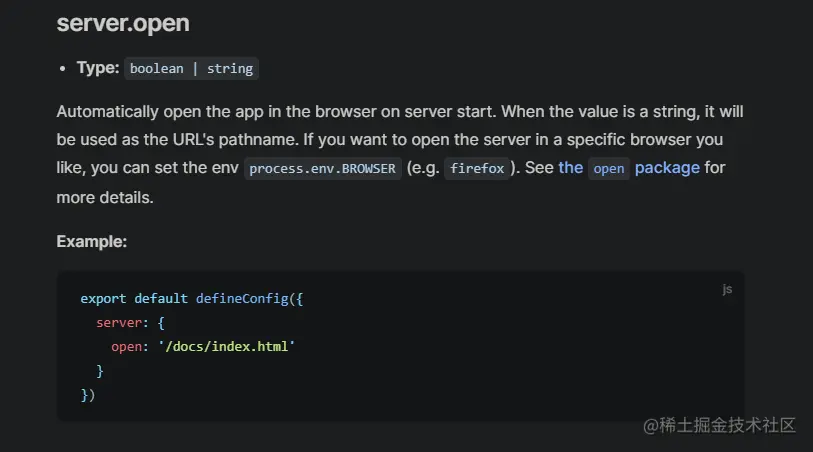Open the "the open package" link

pos(629,168)
